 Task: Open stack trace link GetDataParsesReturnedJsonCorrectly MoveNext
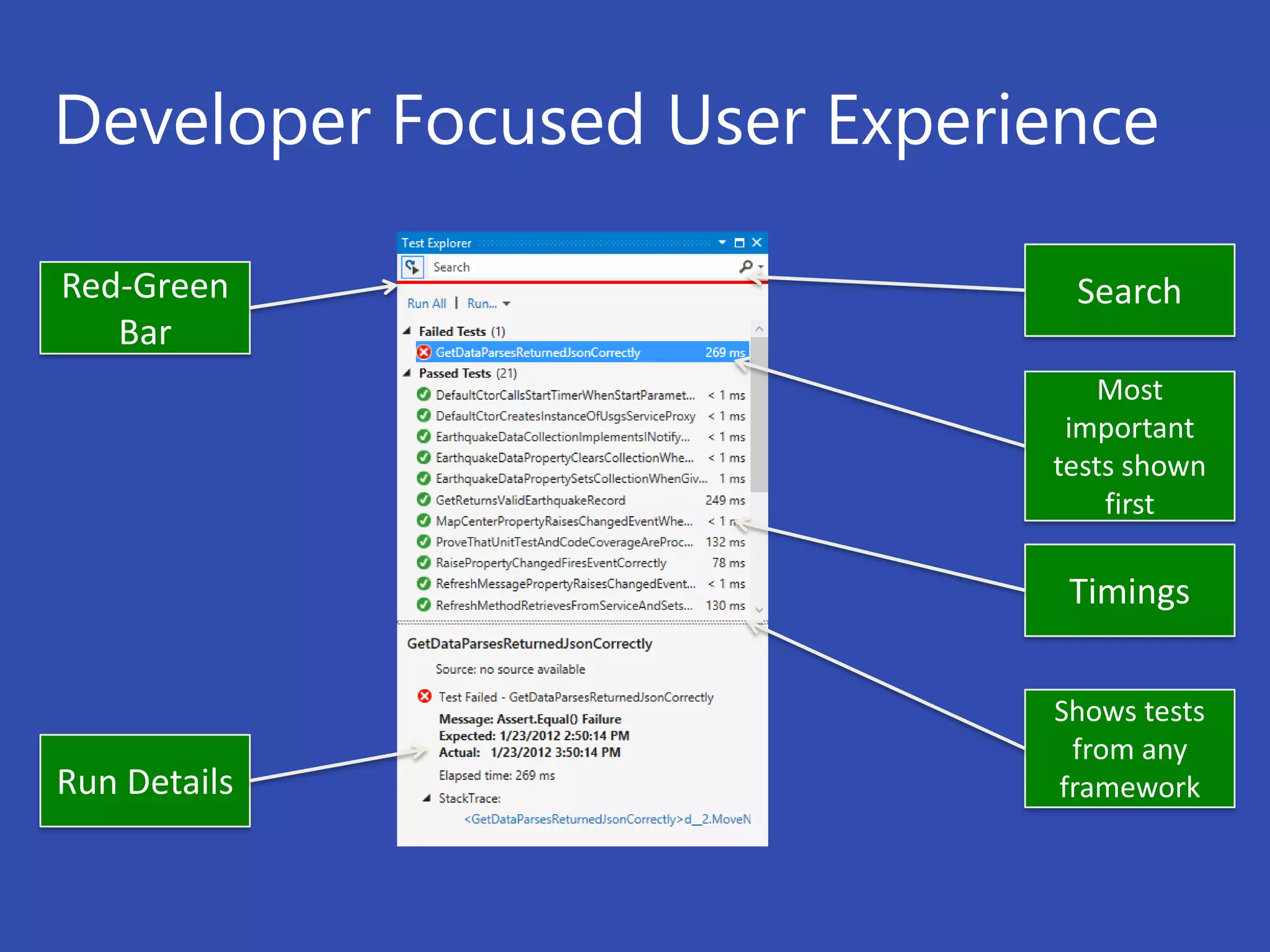pos(606,819)
